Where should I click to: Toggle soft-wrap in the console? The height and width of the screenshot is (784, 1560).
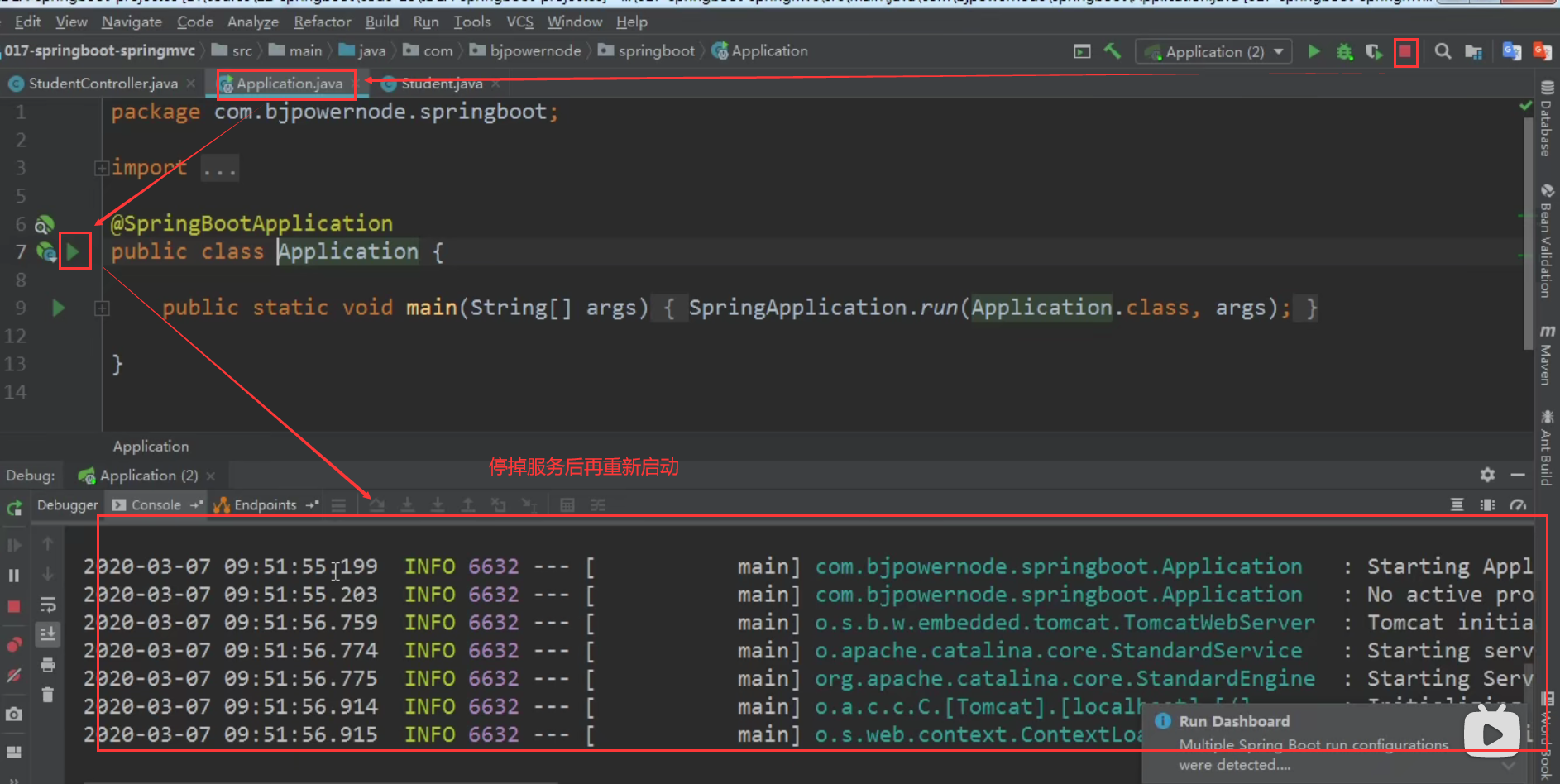48,605
